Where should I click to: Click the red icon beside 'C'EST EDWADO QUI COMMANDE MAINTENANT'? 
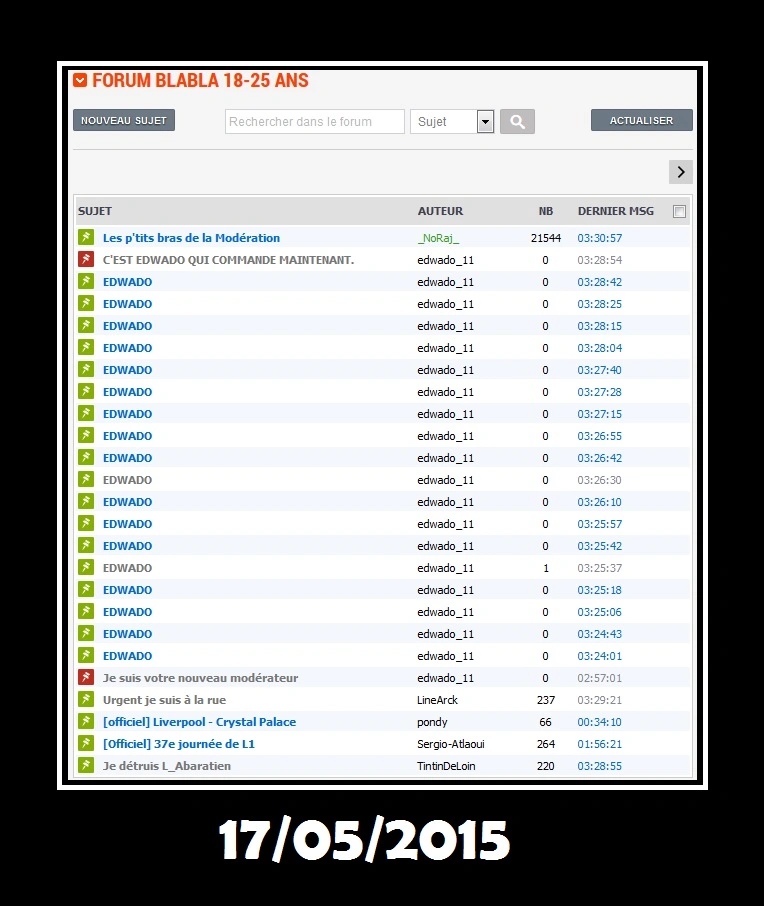click(86, 260)
